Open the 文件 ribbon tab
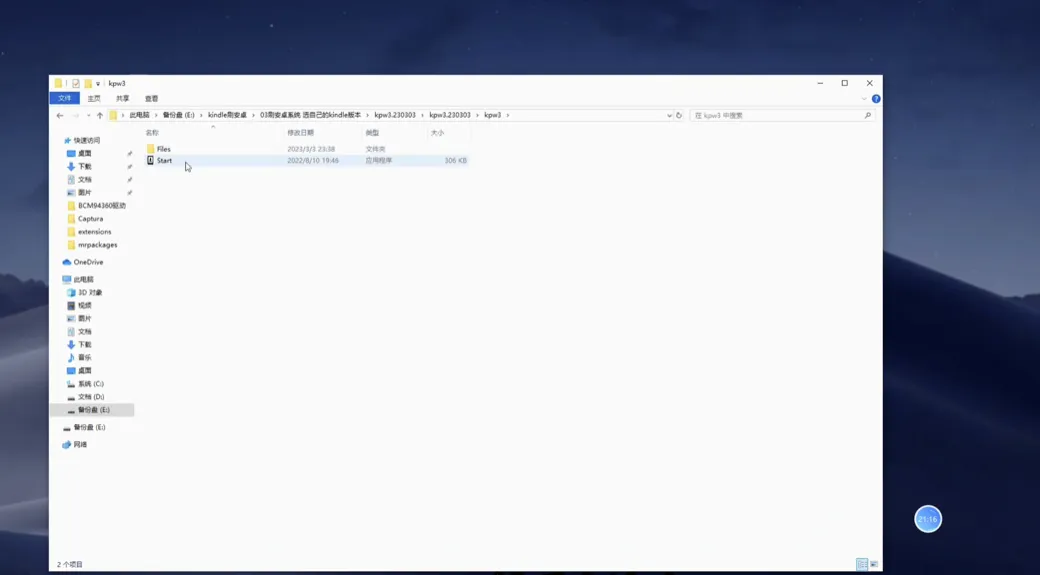 click(64, 98)
